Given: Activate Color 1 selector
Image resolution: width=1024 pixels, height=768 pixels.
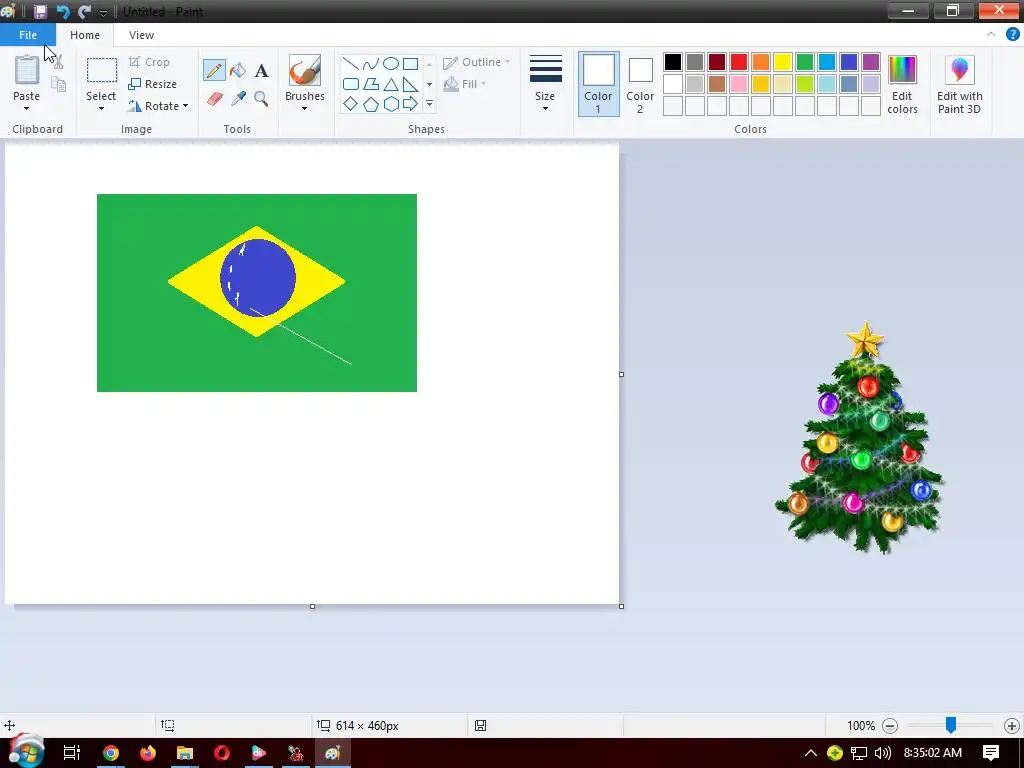Looking at the screenshot, I should (598, 84).
